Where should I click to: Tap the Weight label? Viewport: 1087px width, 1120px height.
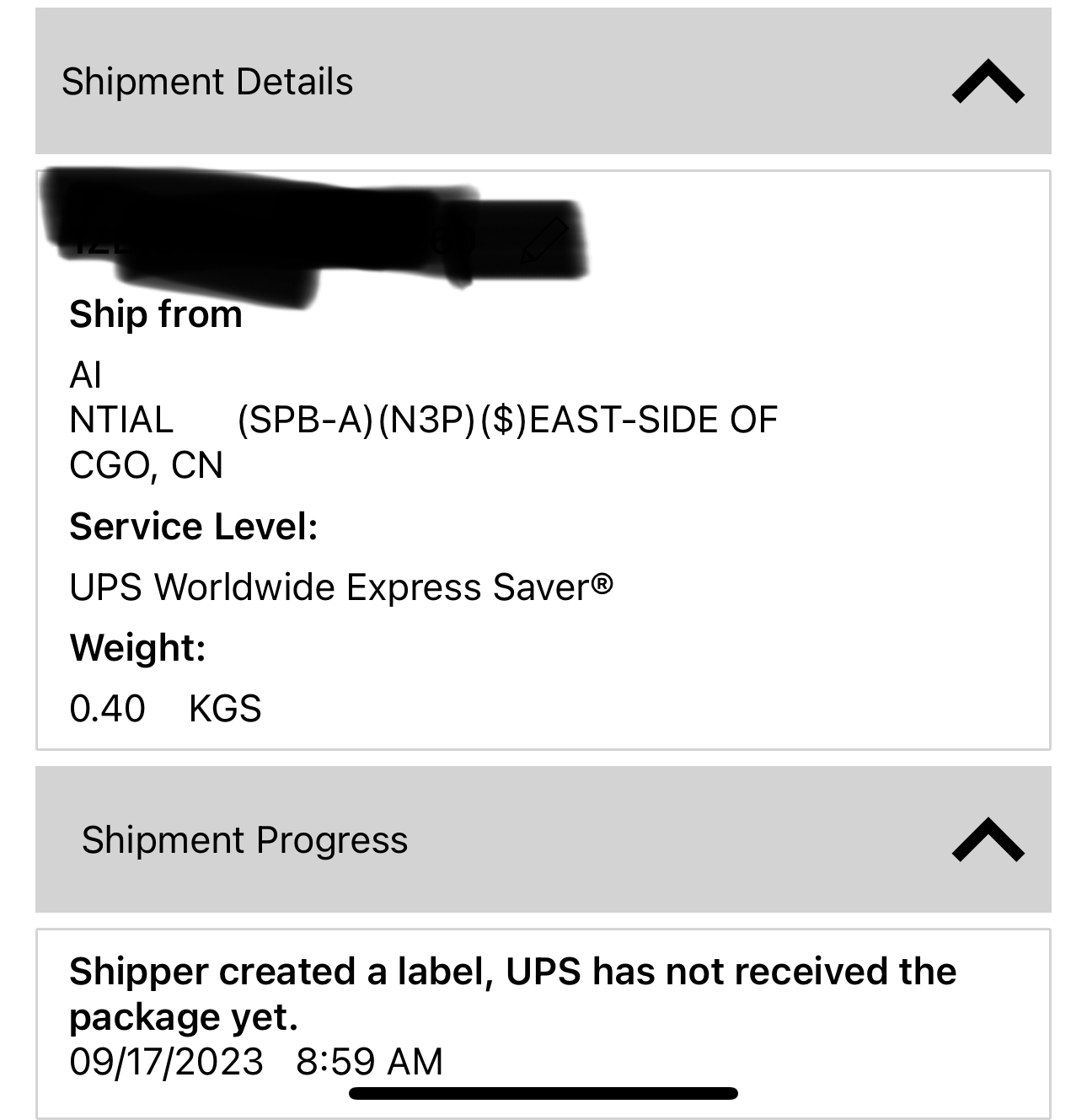pos(137,648)
